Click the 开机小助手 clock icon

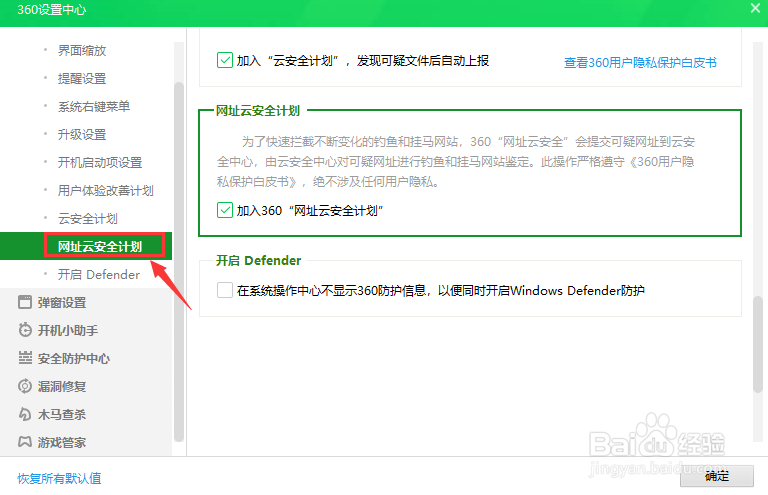coord(25,330)
